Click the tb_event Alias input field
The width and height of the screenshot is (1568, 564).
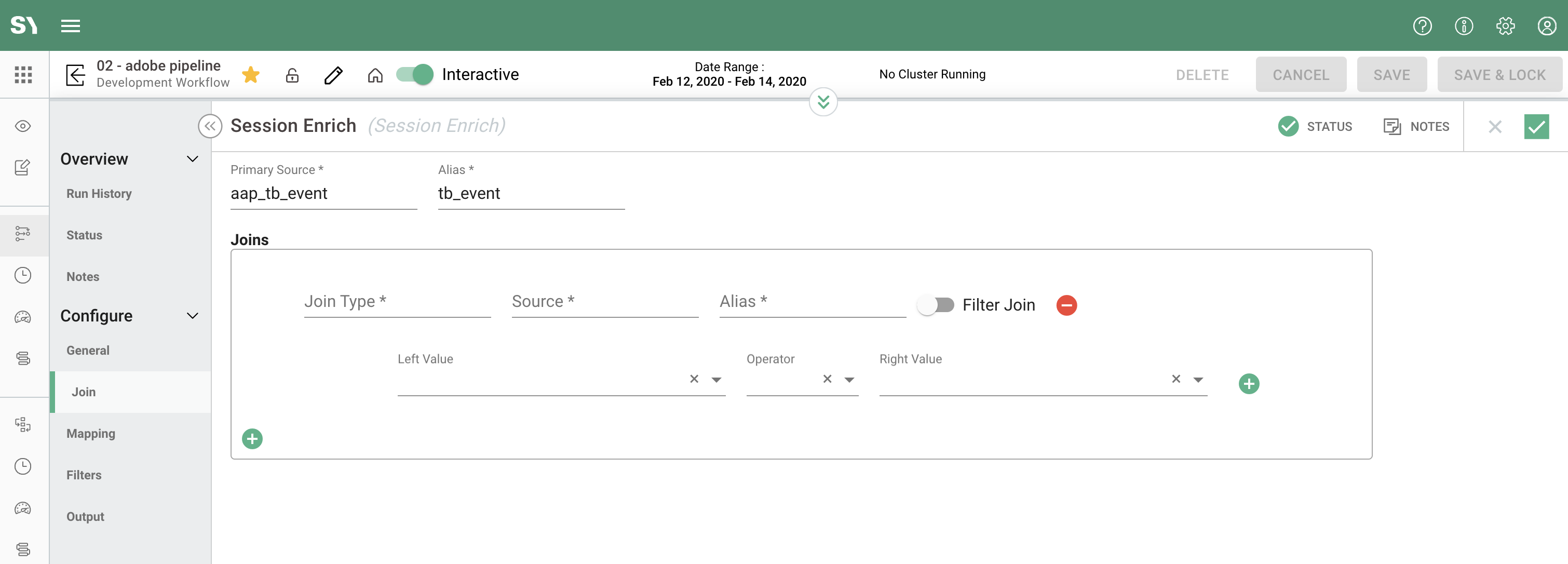tap(530, 194)
